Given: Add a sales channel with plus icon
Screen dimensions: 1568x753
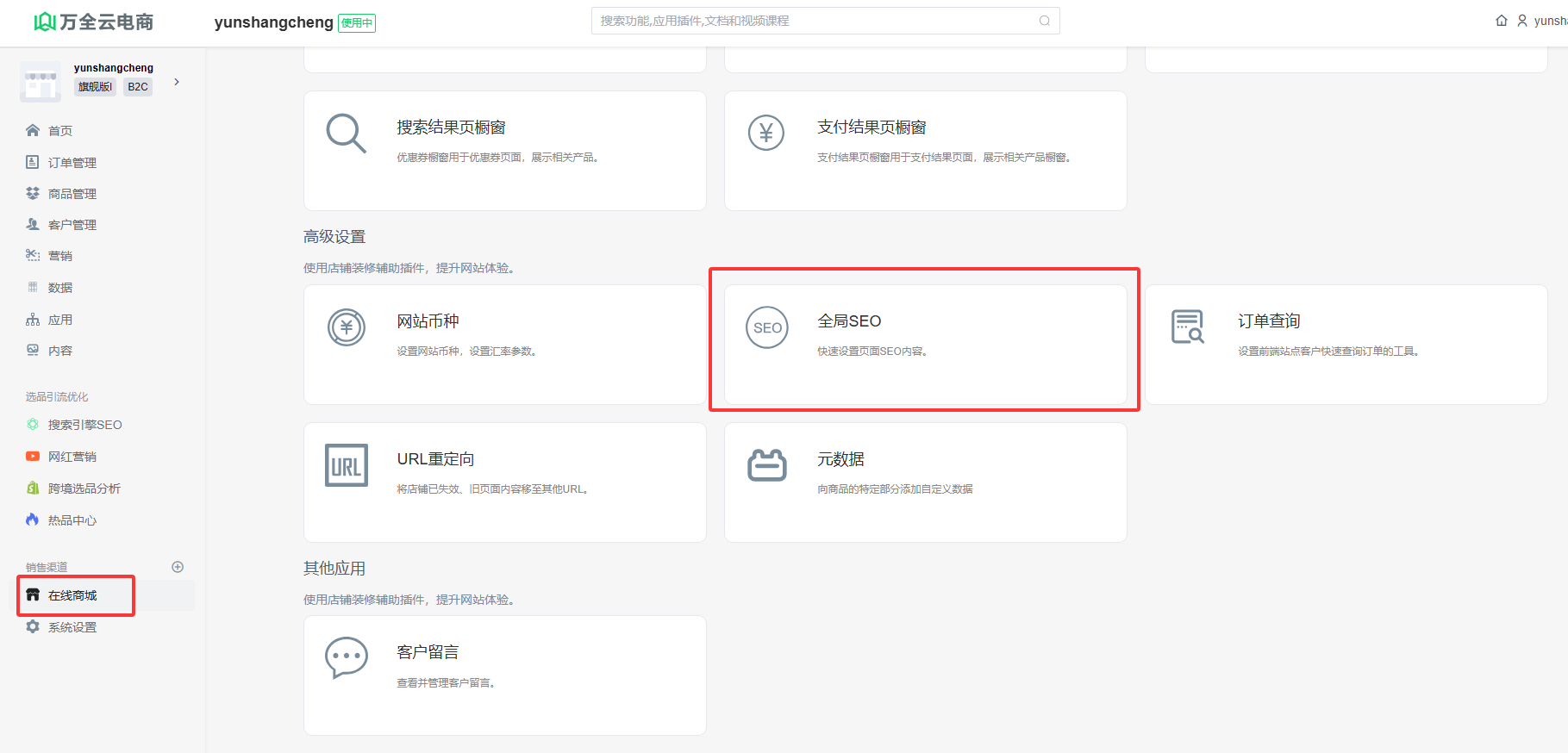Looking at the screenshot, I should 178,567.
